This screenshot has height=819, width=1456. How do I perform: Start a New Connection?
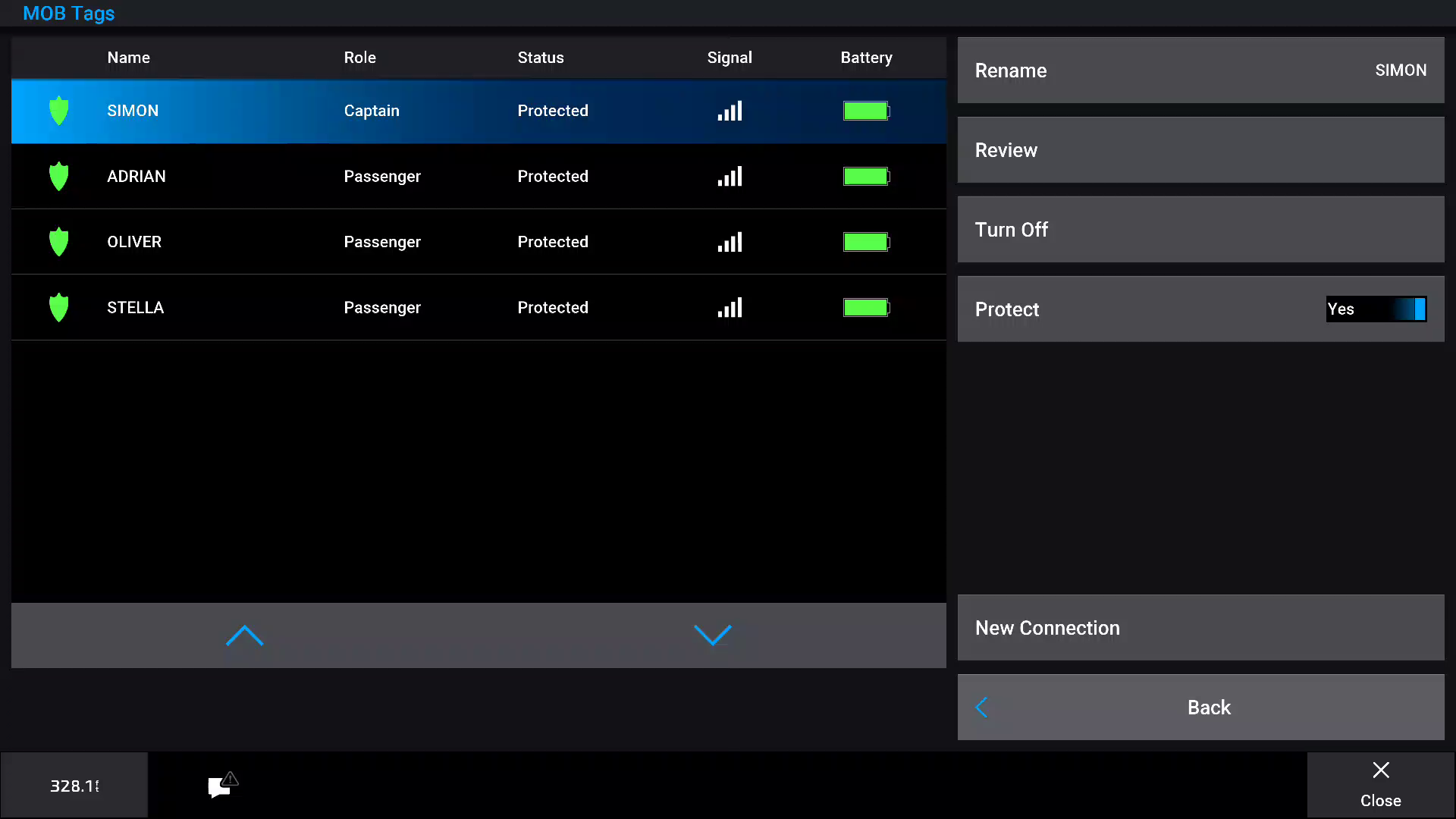pyautogui.click(x=1200, y=627)
